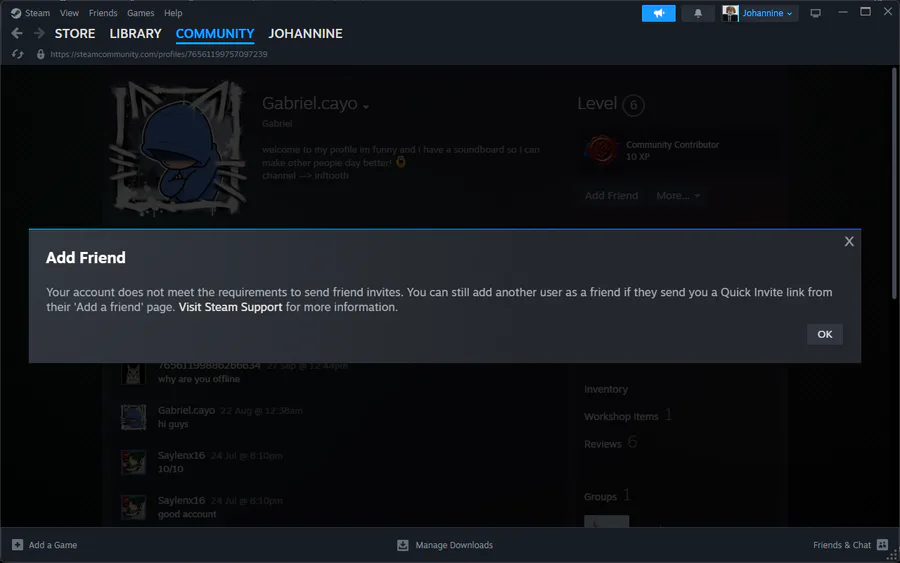Open the announcements megaphone button
The width and height of the screenshot is (900, 563).
coord(658,13)
